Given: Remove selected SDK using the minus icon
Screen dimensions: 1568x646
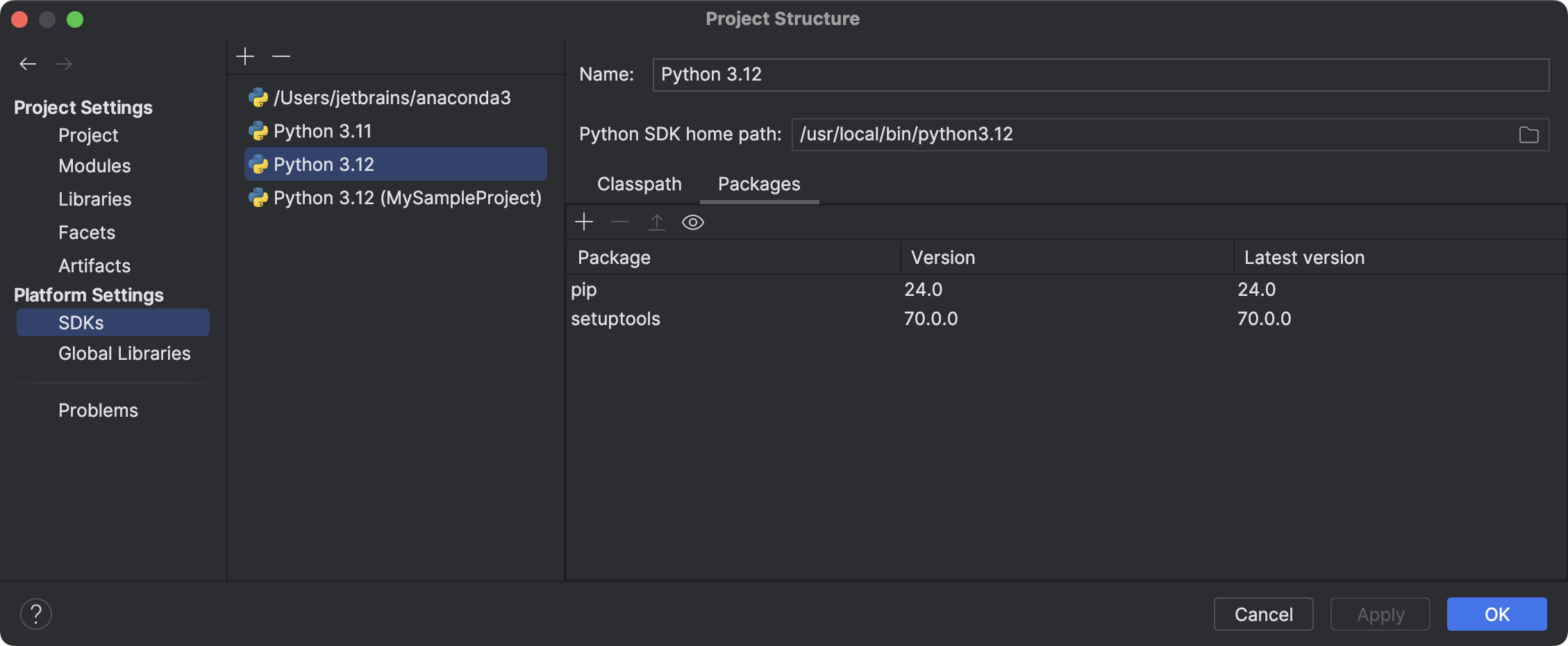Looking at the screenshot, I should (281, 56).
